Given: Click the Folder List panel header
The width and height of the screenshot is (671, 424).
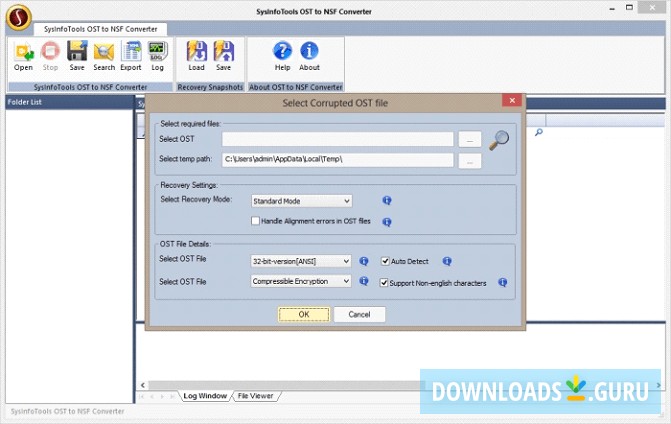Looking at the screenshot, I should 70,102.
